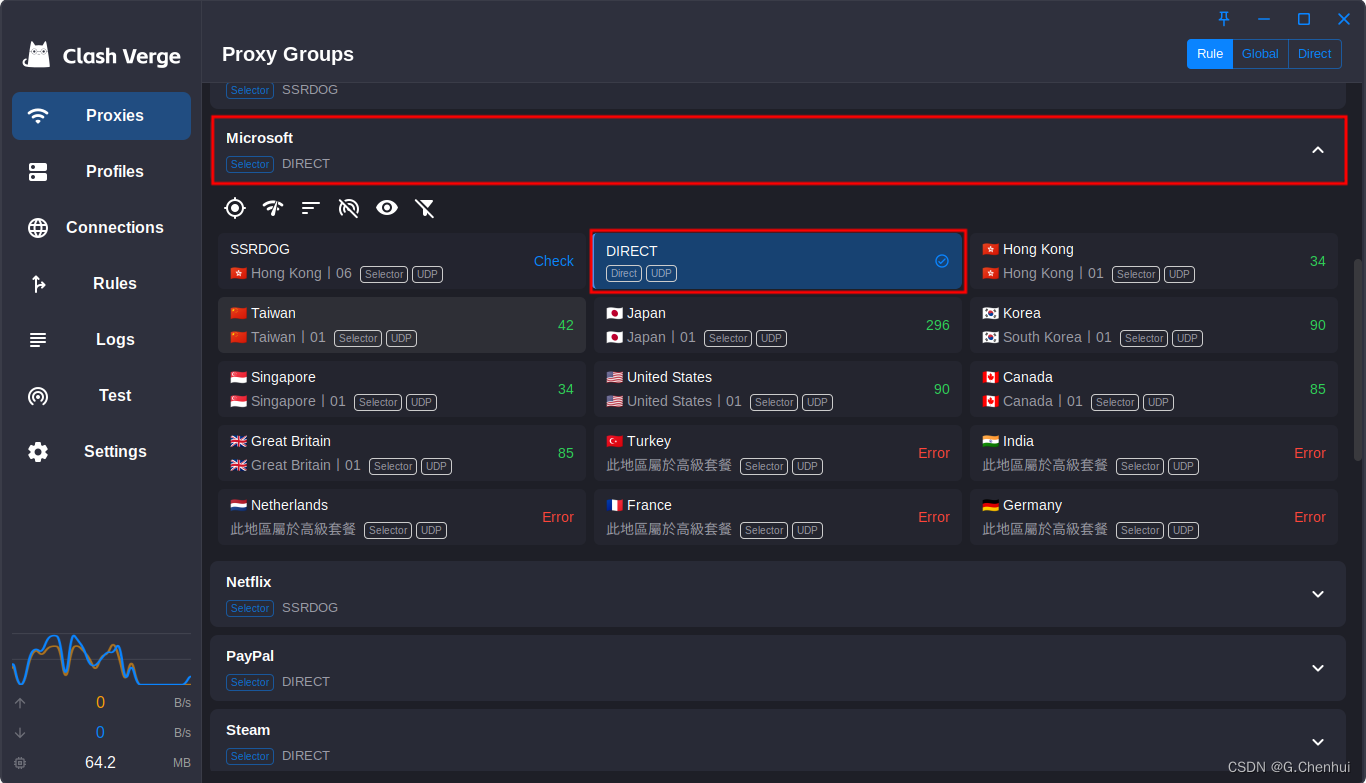The image size is (1366, 783).
Task: Click the gear icon beside Settings
Action: click(x=38, y=452)
